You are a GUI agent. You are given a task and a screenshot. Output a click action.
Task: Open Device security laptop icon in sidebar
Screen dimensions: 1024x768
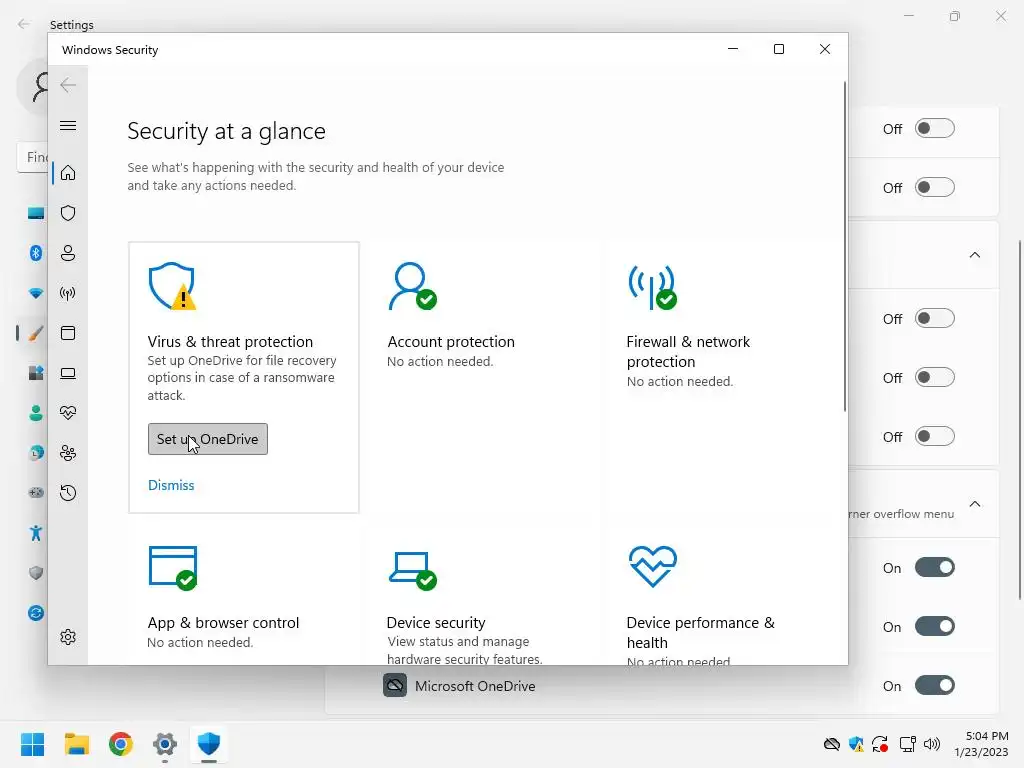click(x=68, y=373)
